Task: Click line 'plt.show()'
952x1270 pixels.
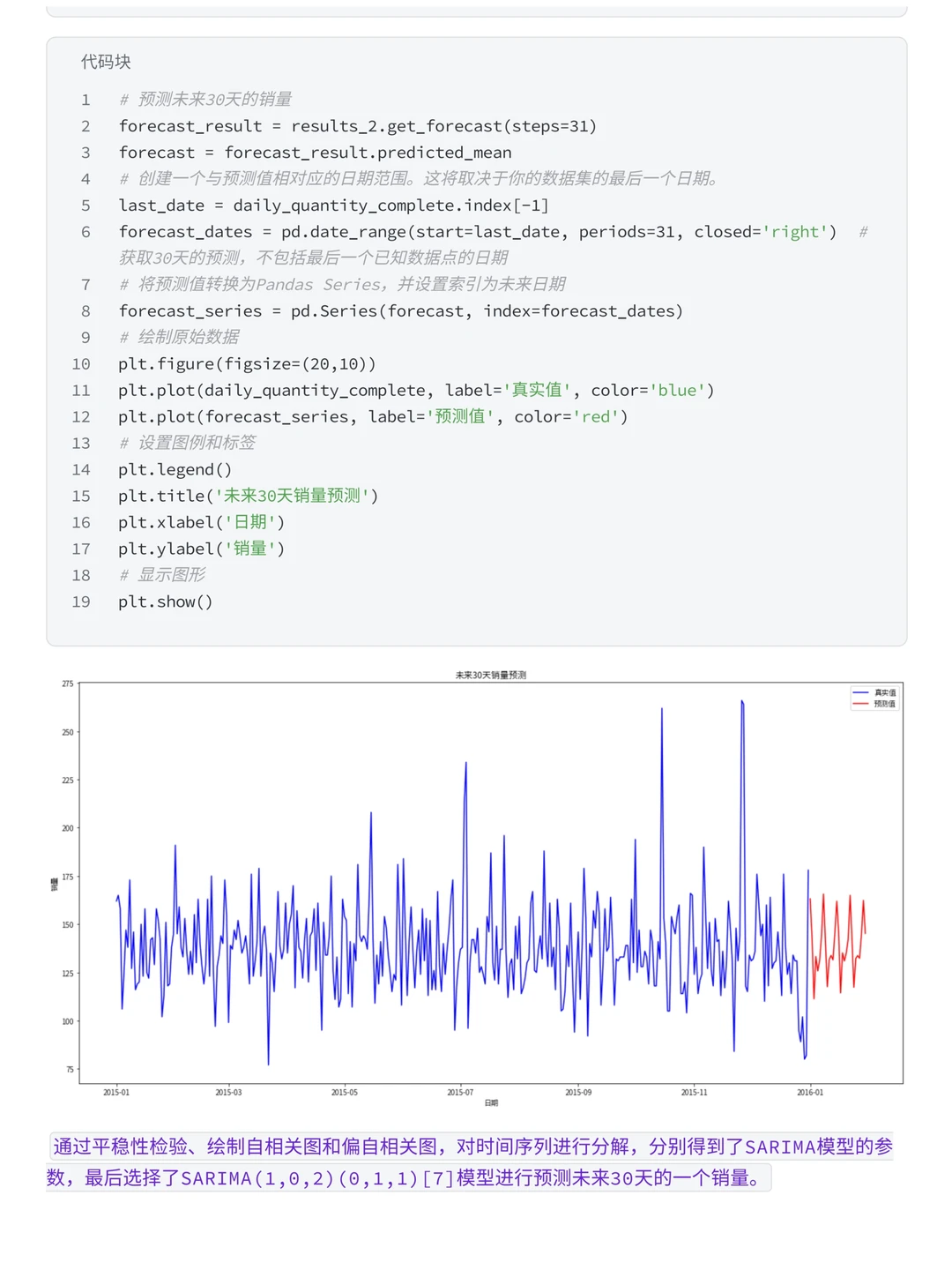Action: 166,601
